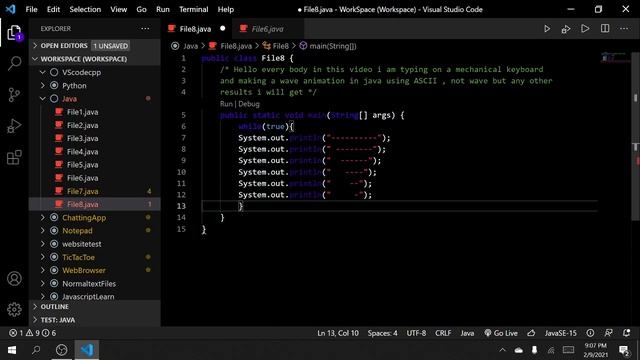
Task: Split the editor to the right
Action: coord(605,29)
